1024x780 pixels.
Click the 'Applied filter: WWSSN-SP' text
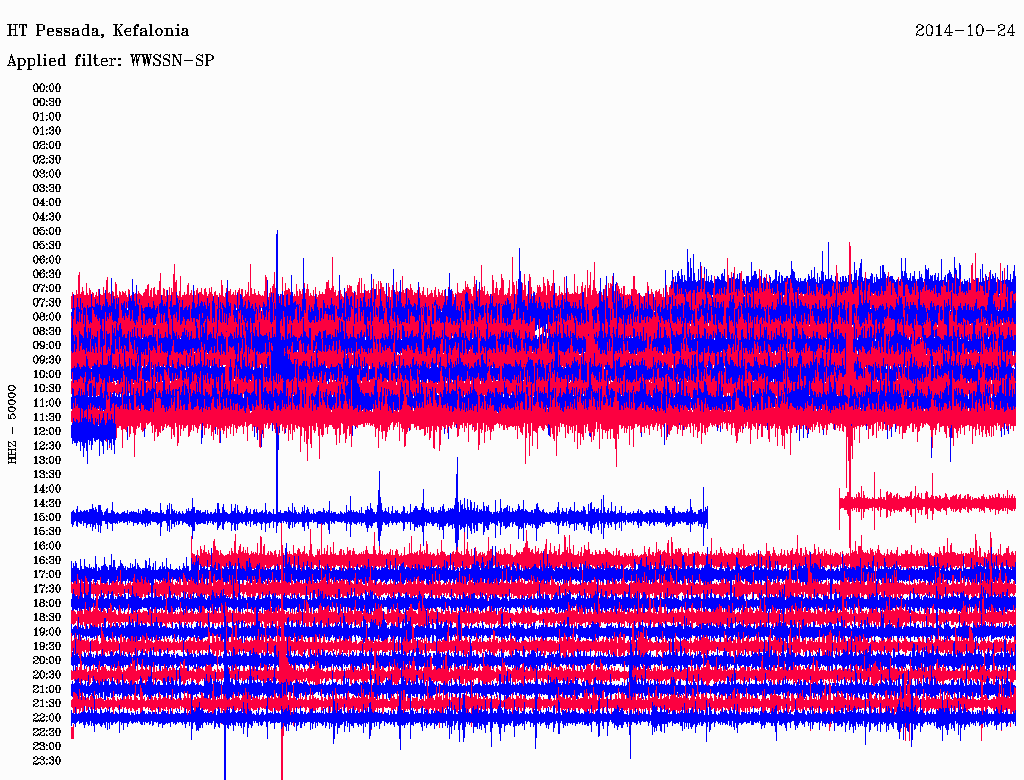click(110, 61)
